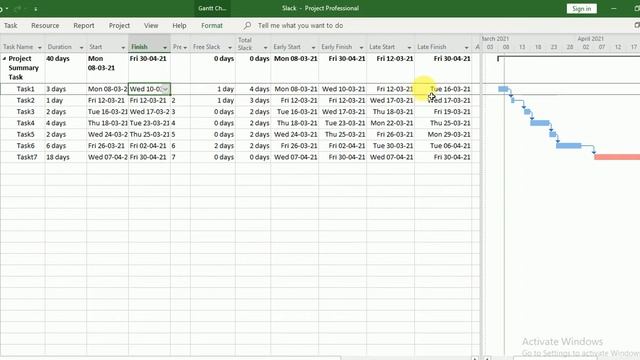
Task: Open Finish column filter dropdown
Action: coord(165,47)
